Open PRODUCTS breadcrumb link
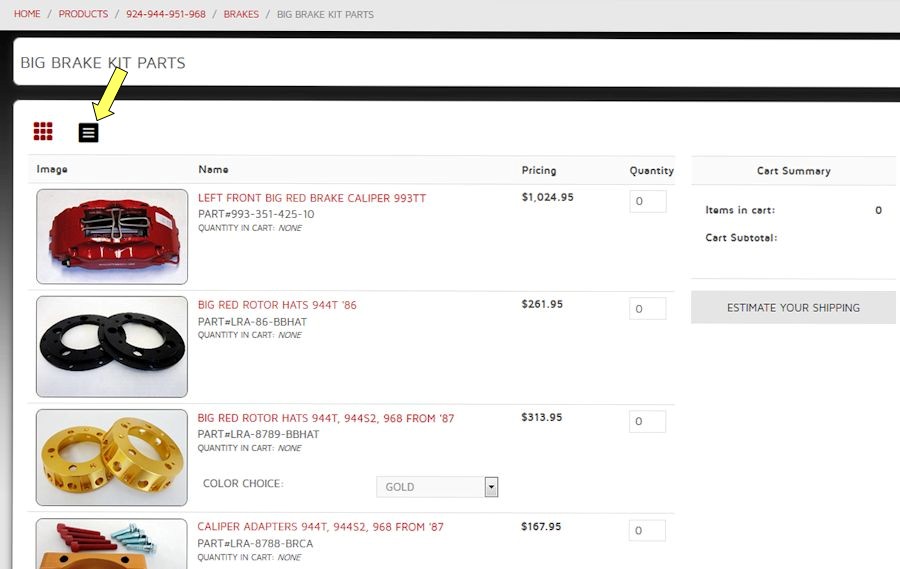Image resolution: width=900 pixels, height=569 pixels. [83, 14]
